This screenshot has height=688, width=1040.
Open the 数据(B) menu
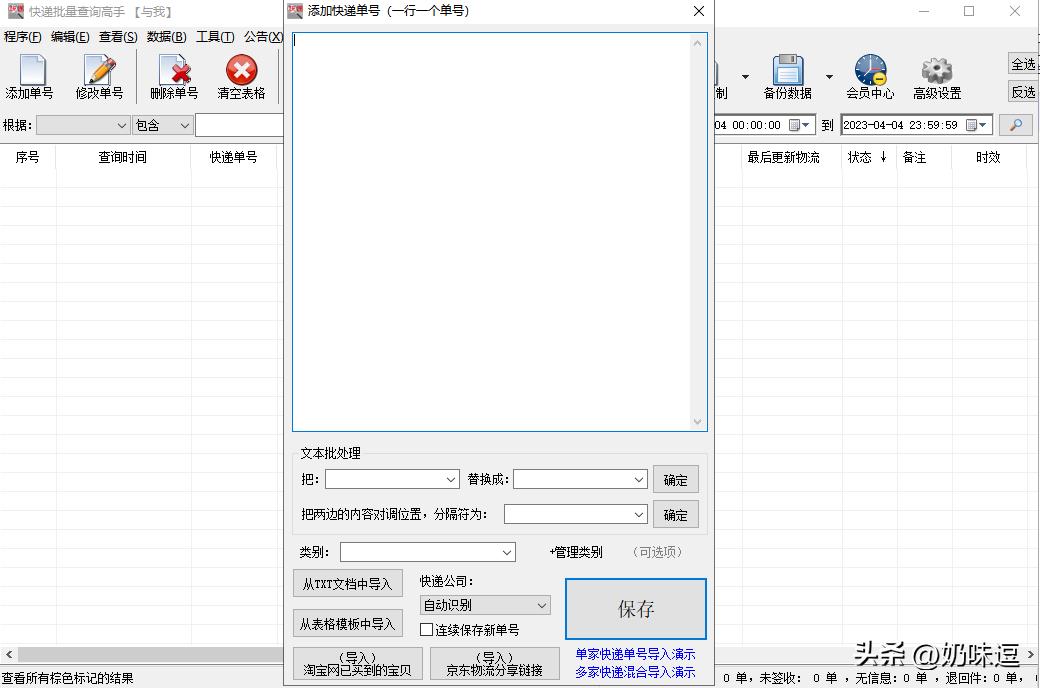(166, 36)
